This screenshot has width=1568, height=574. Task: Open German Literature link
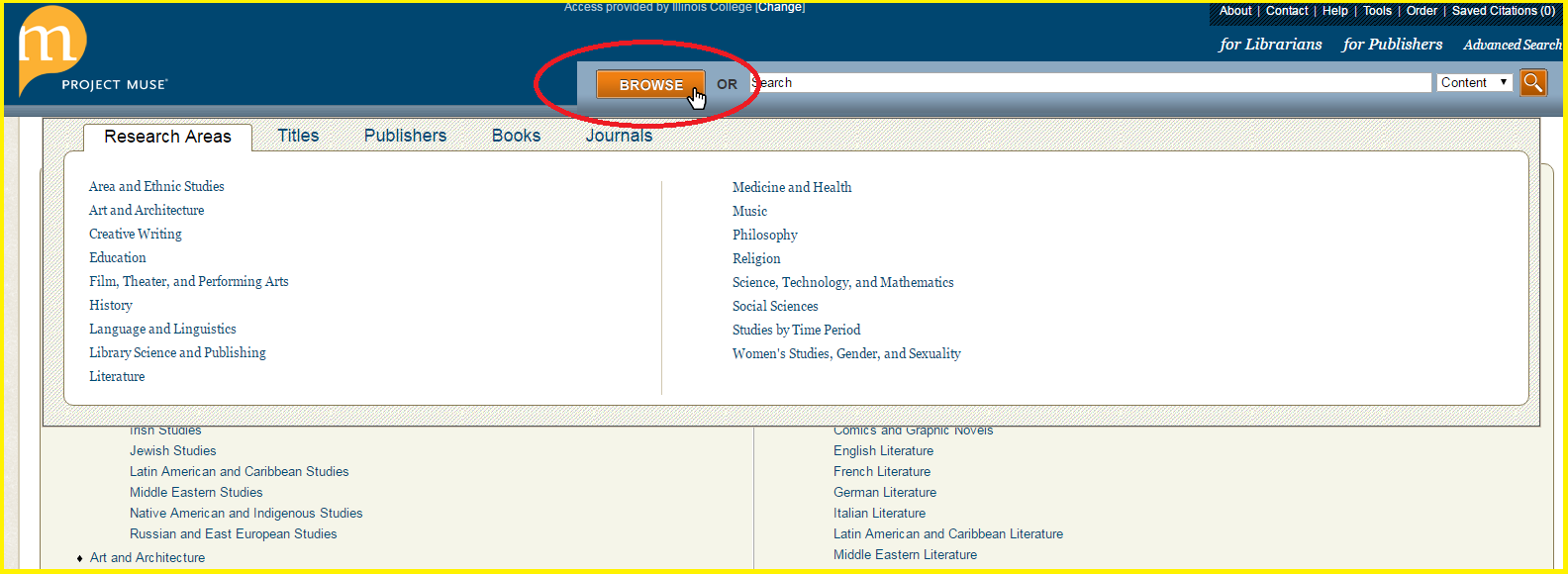(884, 492)
